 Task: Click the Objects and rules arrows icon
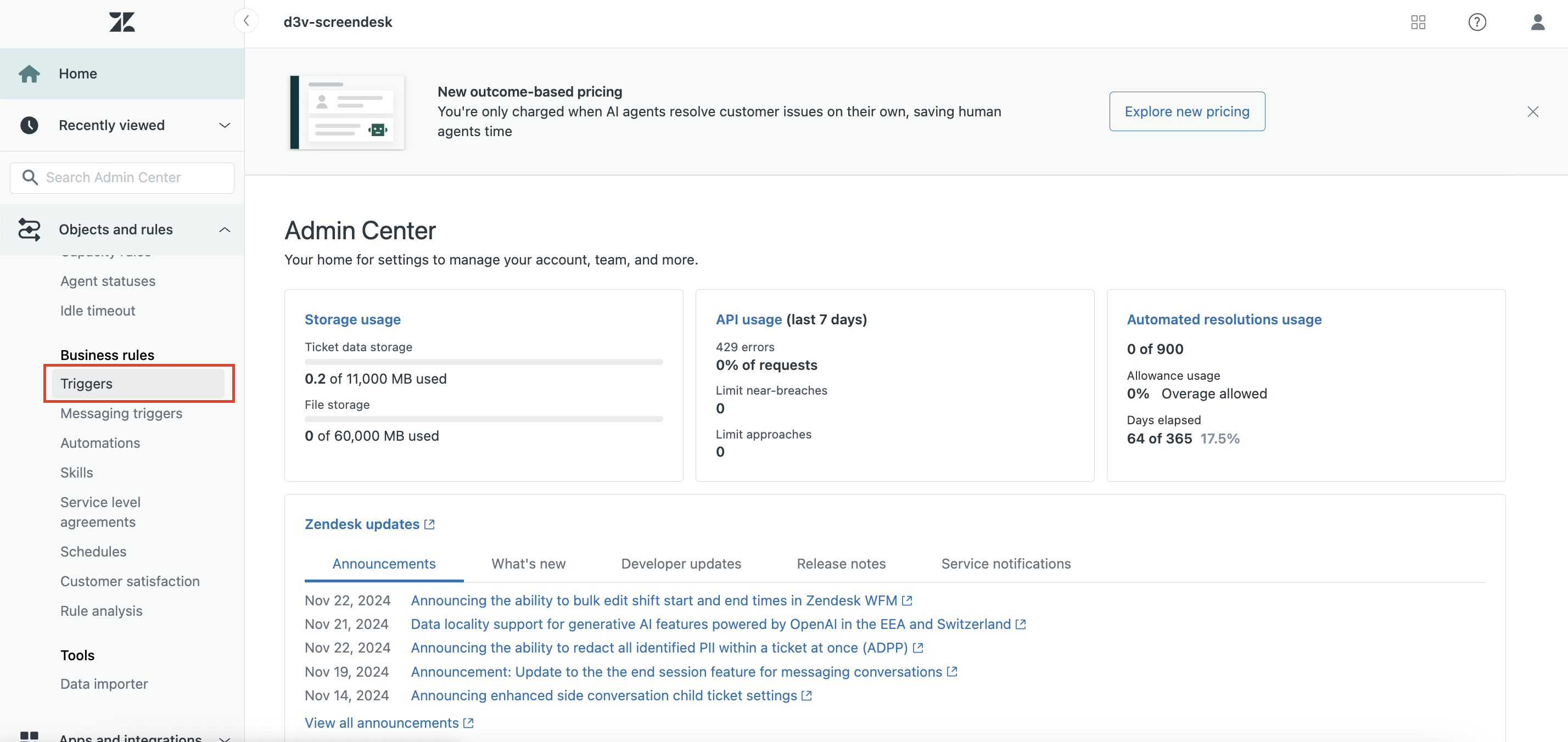pyautogui.click(x=29, y=229)
